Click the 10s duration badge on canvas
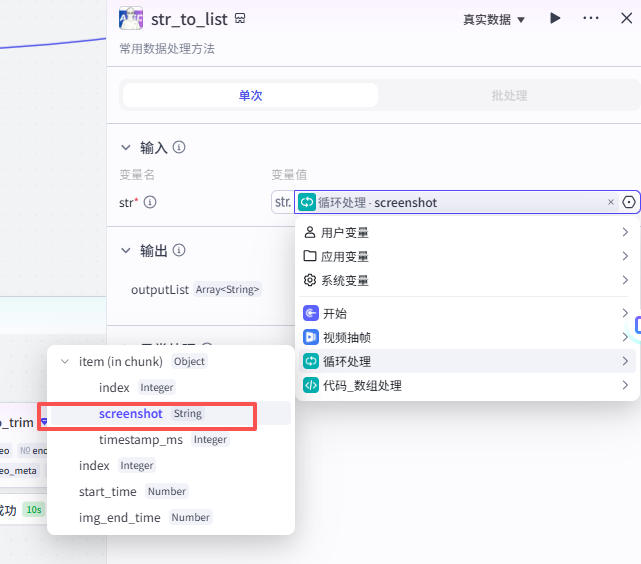 click(x=34, y=510)
